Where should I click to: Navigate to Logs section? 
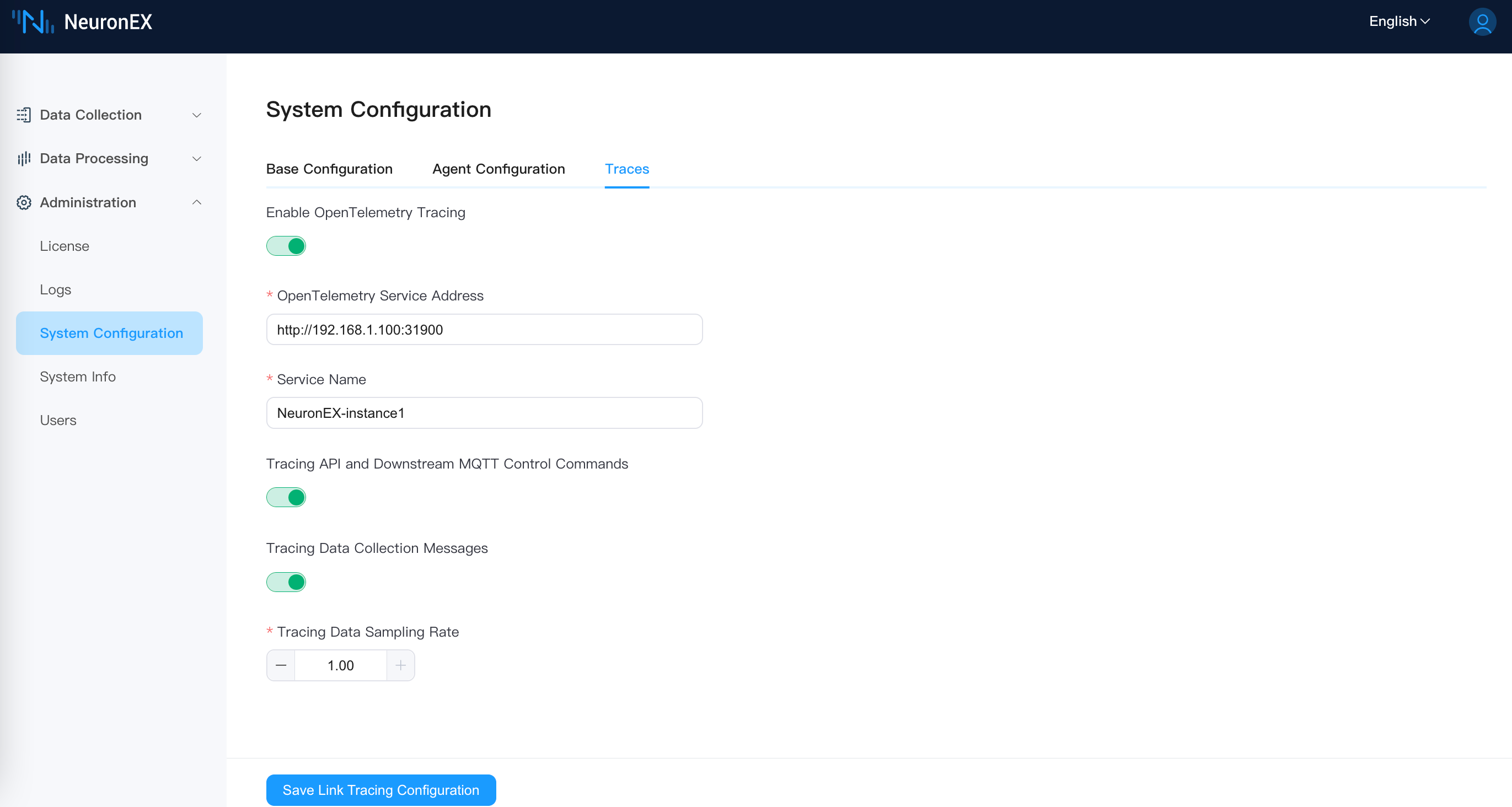(56, 289)
